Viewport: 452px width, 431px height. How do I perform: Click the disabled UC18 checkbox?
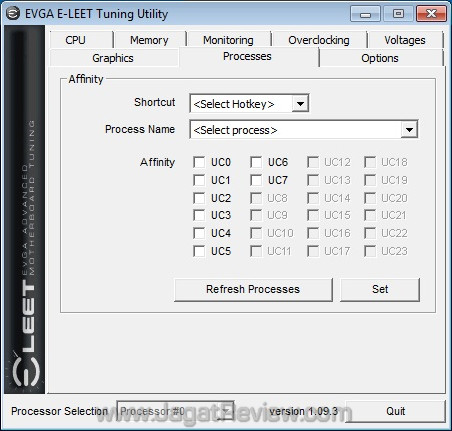[x=370, y=162]
